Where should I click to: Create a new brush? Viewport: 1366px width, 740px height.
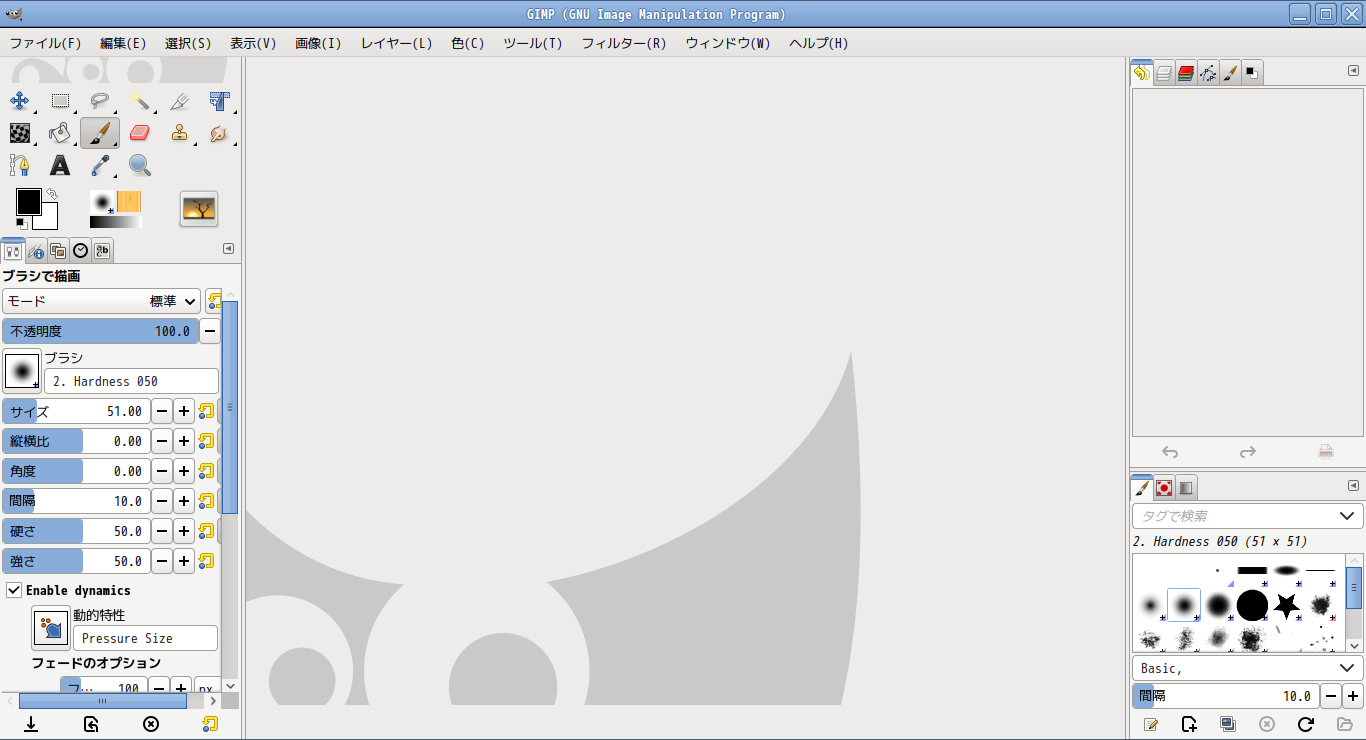coord(1189,724)
